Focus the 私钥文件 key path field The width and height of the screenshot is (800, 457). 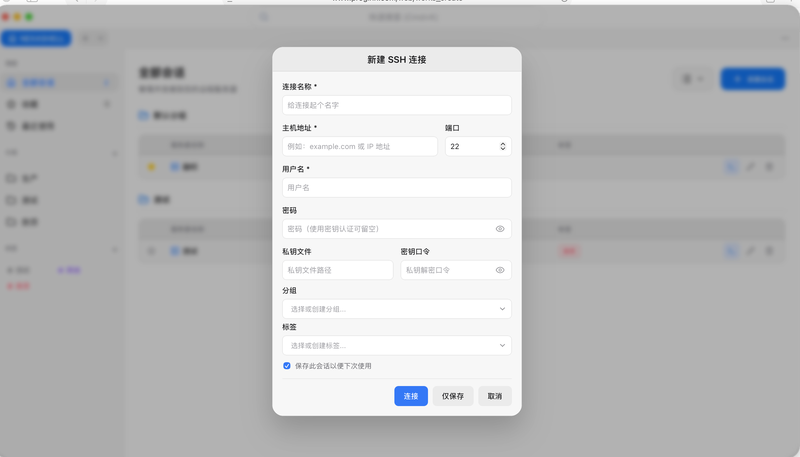pos(337,270)
